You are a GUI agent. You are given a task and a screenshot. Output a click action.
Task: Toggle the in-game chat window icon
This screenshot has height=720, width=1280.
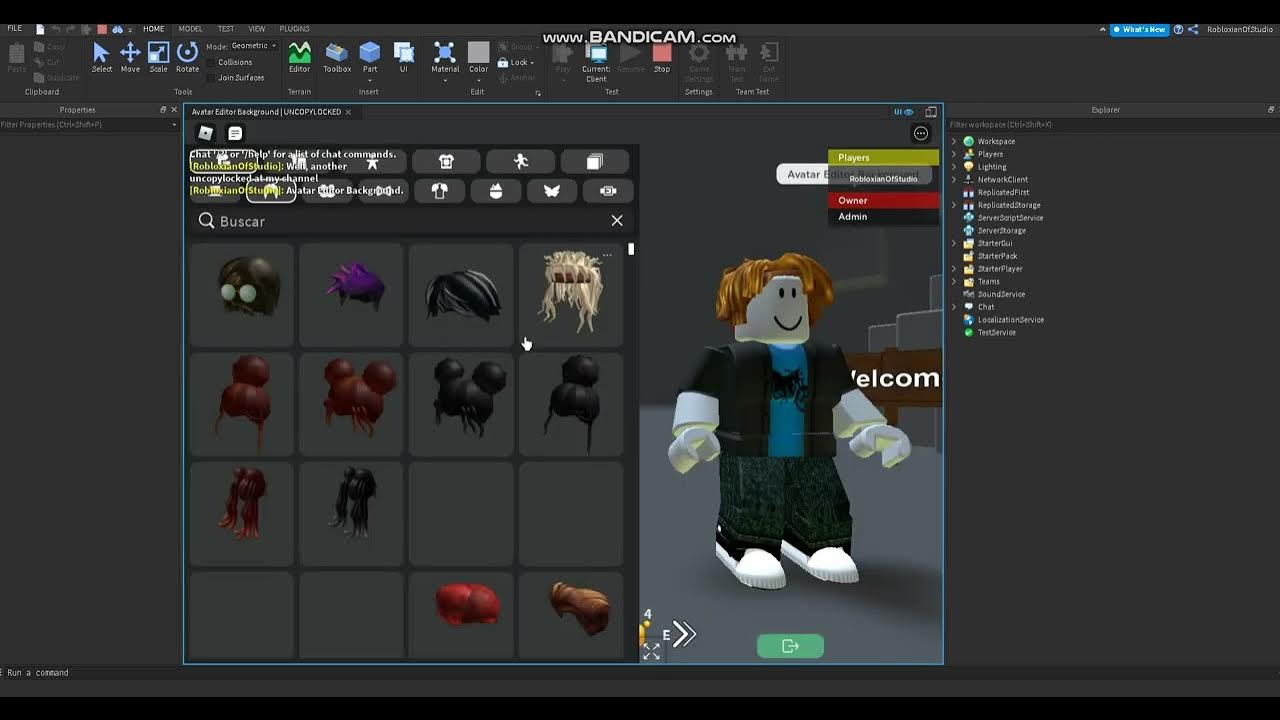(235, 133)
